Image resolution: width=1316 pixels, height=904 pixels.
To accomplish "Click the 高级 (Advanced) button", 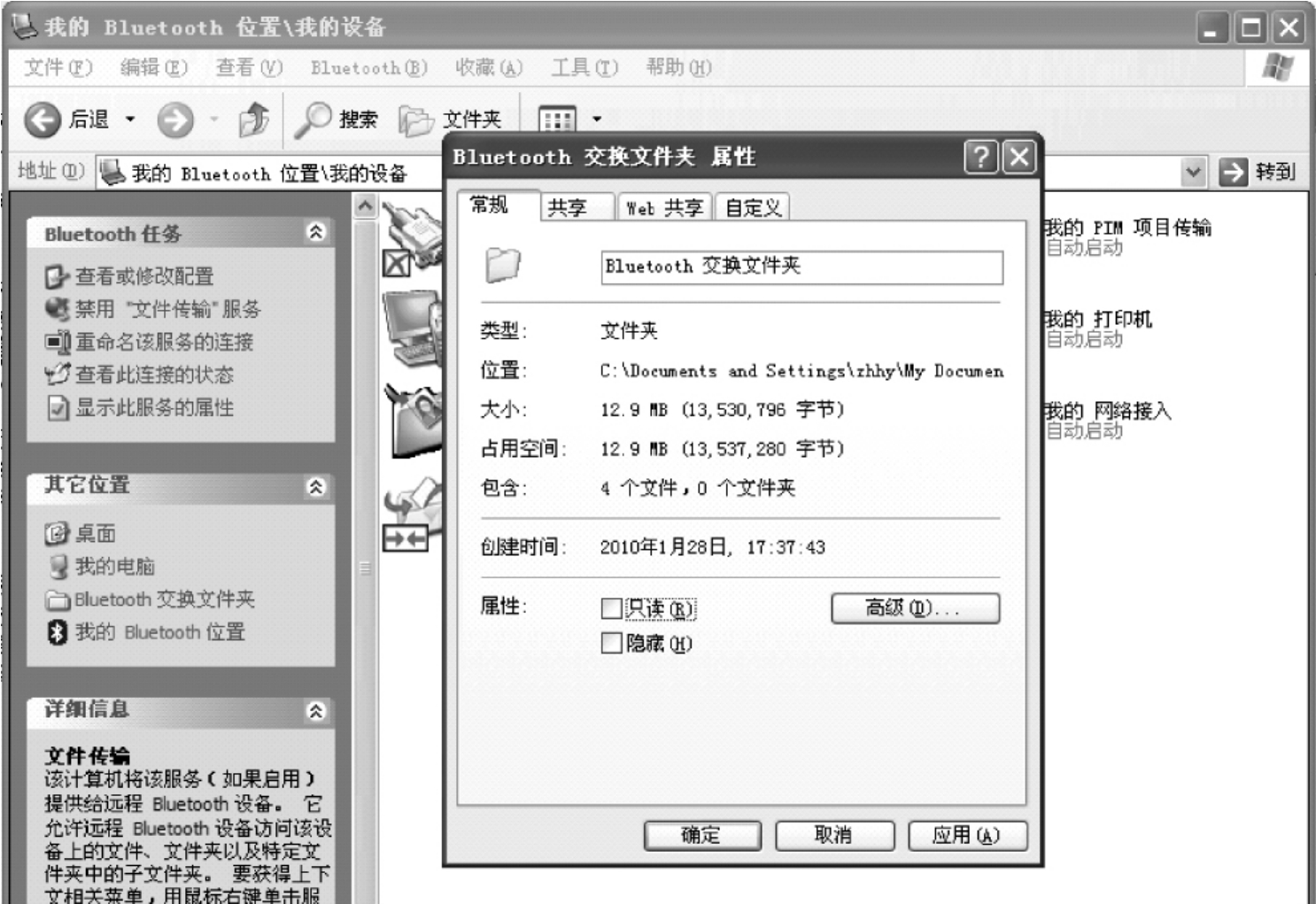I will point(916,608).
